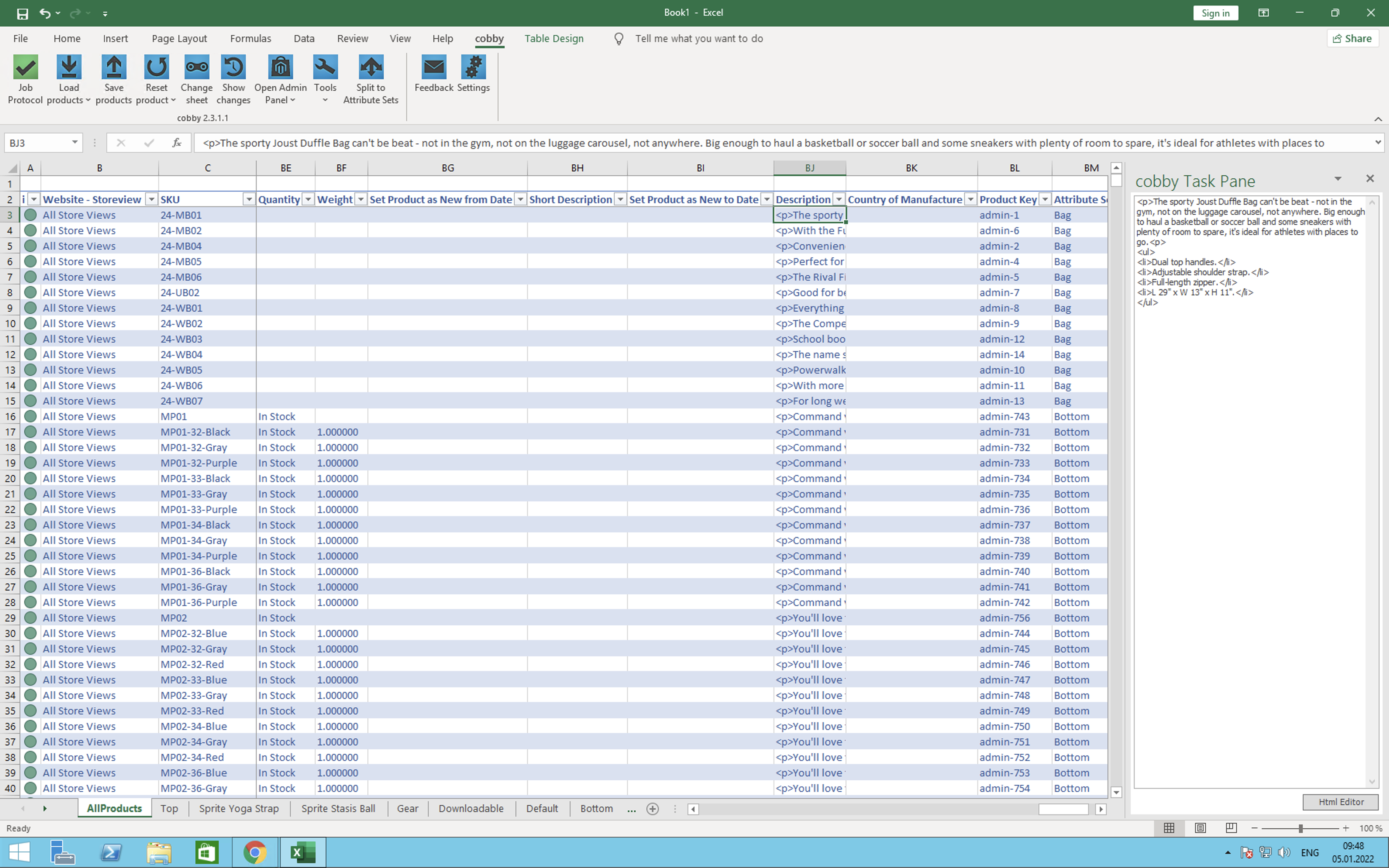This screenshot has height=868, width=1389.
Task: Click the Select All corner triangle
Action: [x=12, y=168]
